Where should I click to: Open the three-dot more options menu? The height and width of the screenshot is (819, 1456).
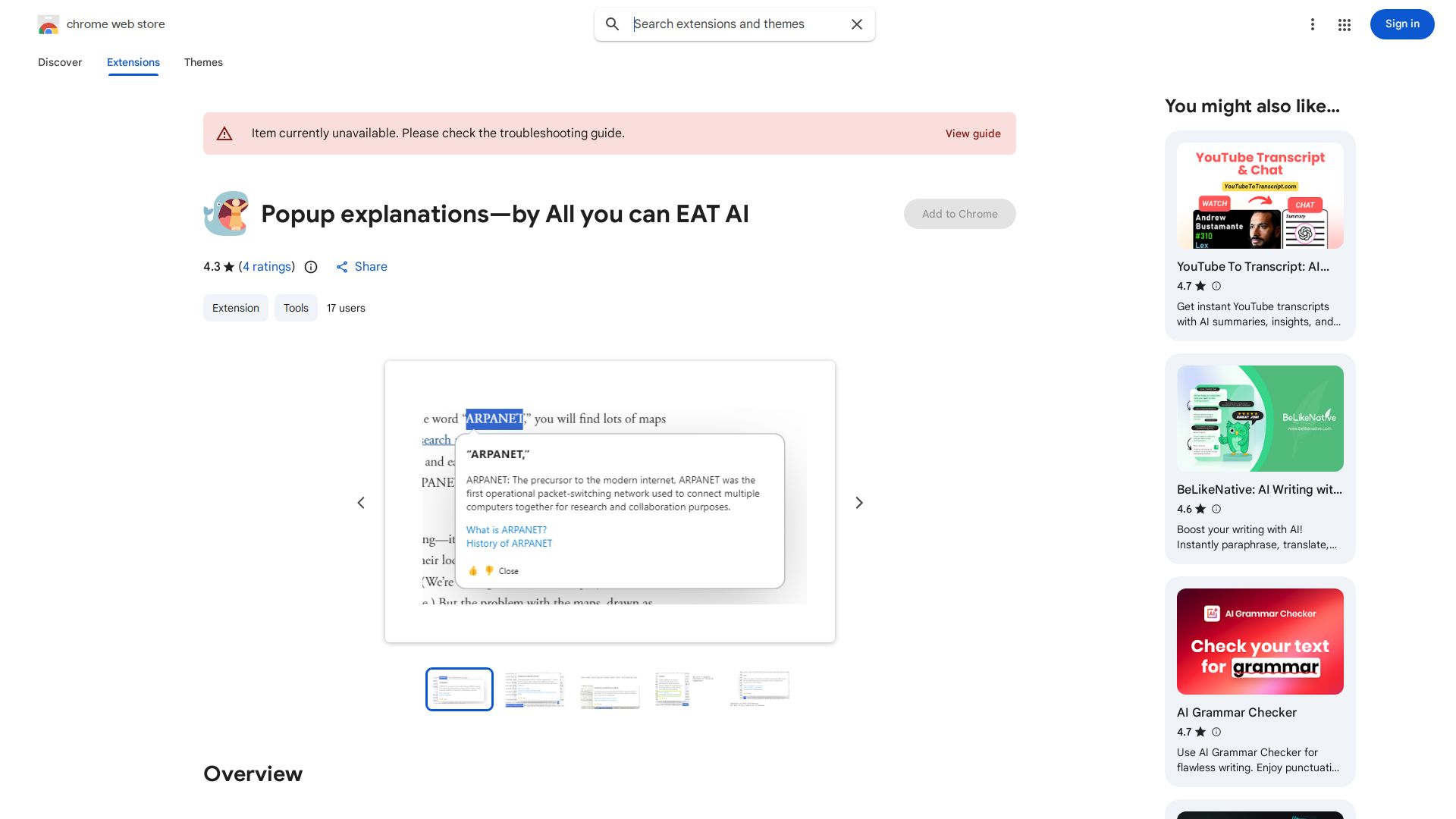tap(1312, 24)
